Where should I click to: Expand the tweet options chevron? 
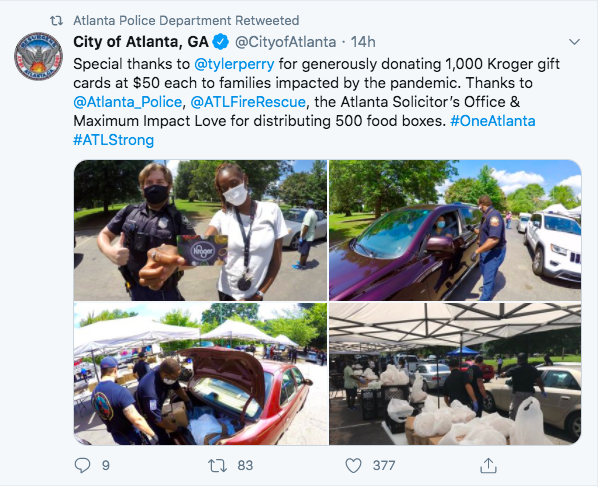pyautogui.click(x=574, y=41)
